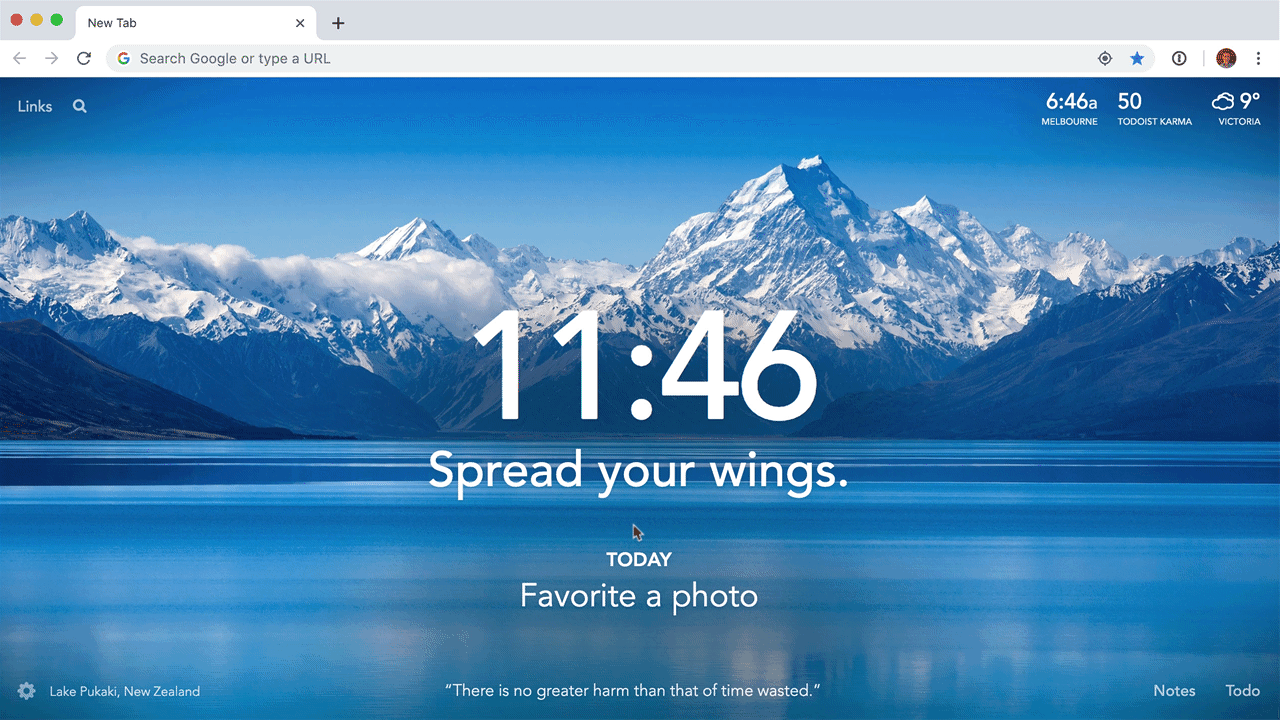
Task: Go forward using browser forward arrow
Action: [52, 58]
